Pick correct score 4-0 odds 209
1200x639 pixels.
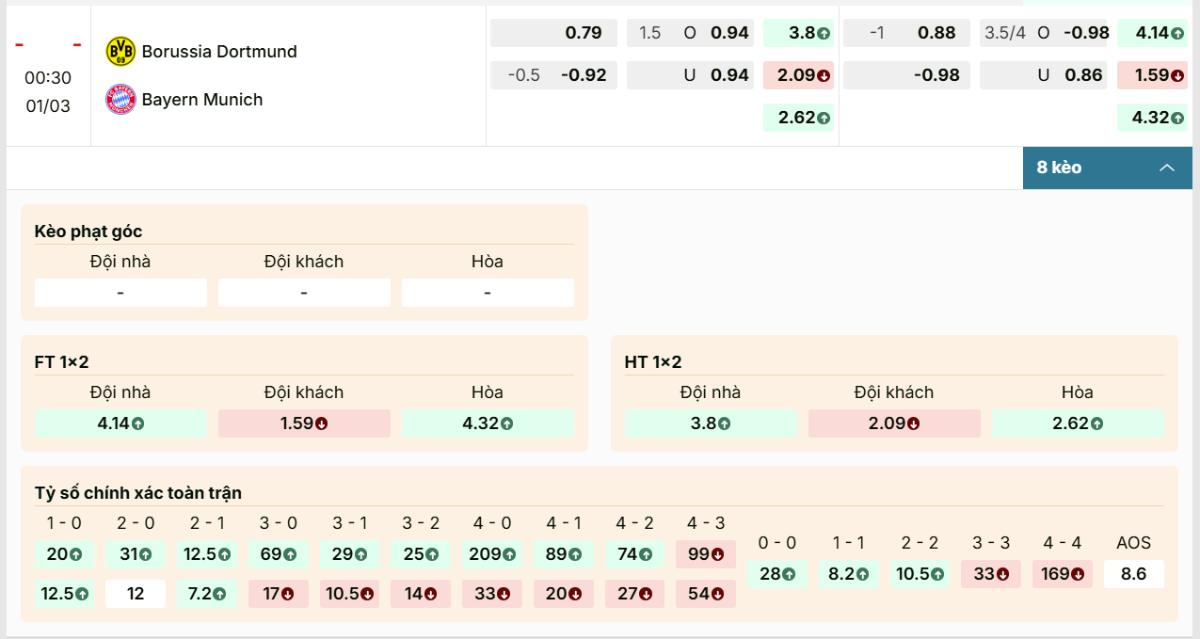[x=492, y=554]
